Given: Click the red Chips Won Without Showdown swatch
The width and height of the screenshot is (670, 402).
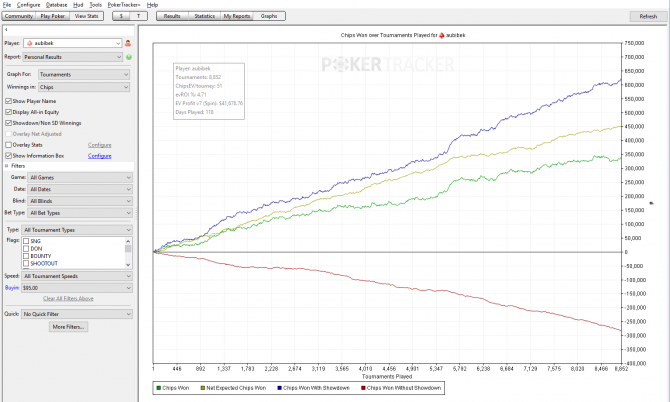Looking at the screenshot, I should pos(363,388).
